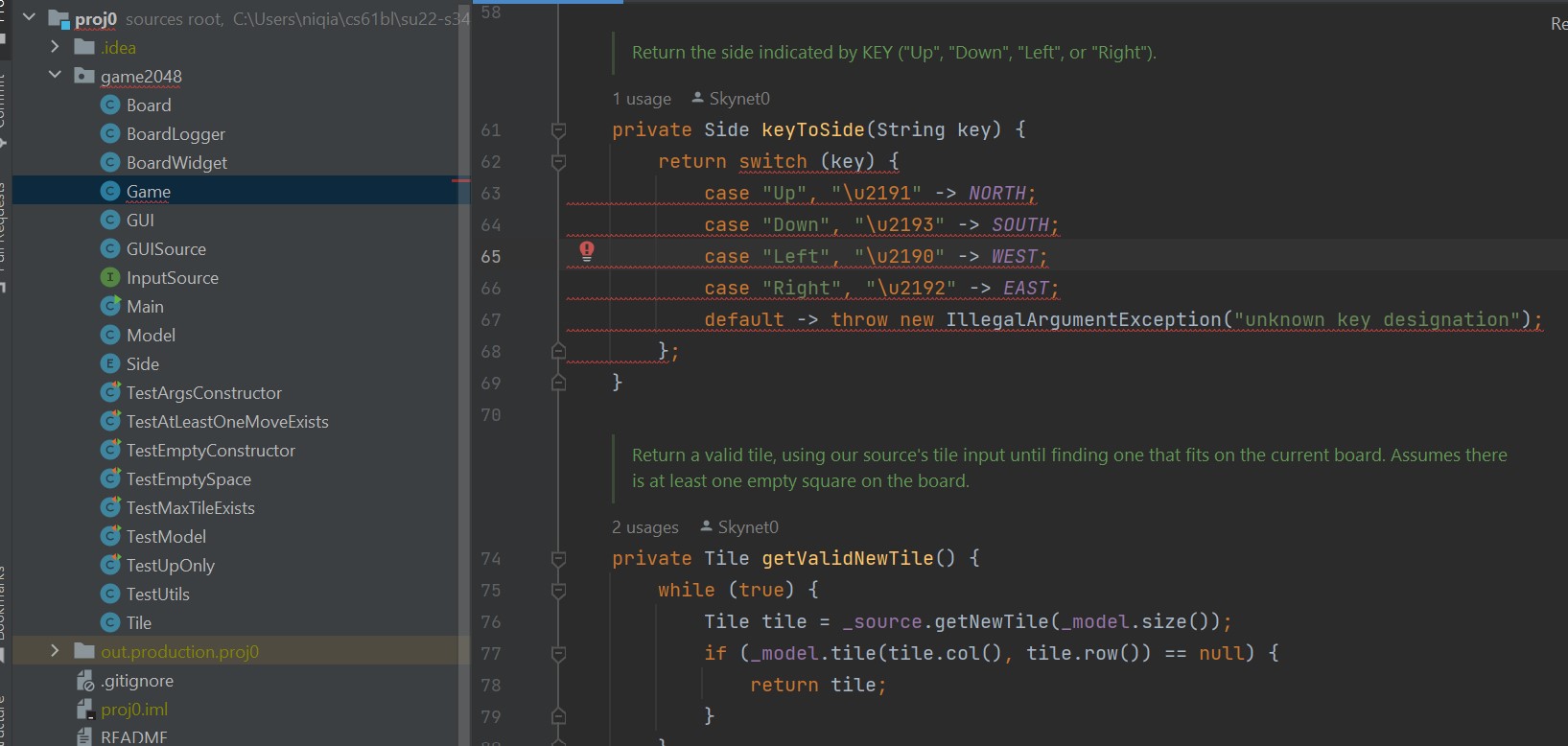Click the "2 usages" hint above getValidNewTile
The height and width of the screenshot is (746, 1568).
(644, 527)
